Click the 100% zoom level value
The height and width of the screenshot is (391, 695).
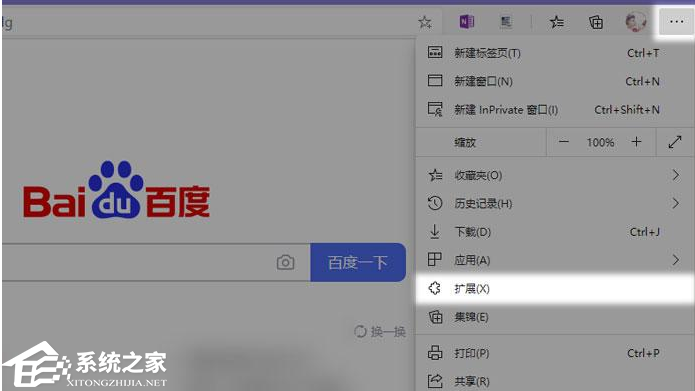click(600, 143)
